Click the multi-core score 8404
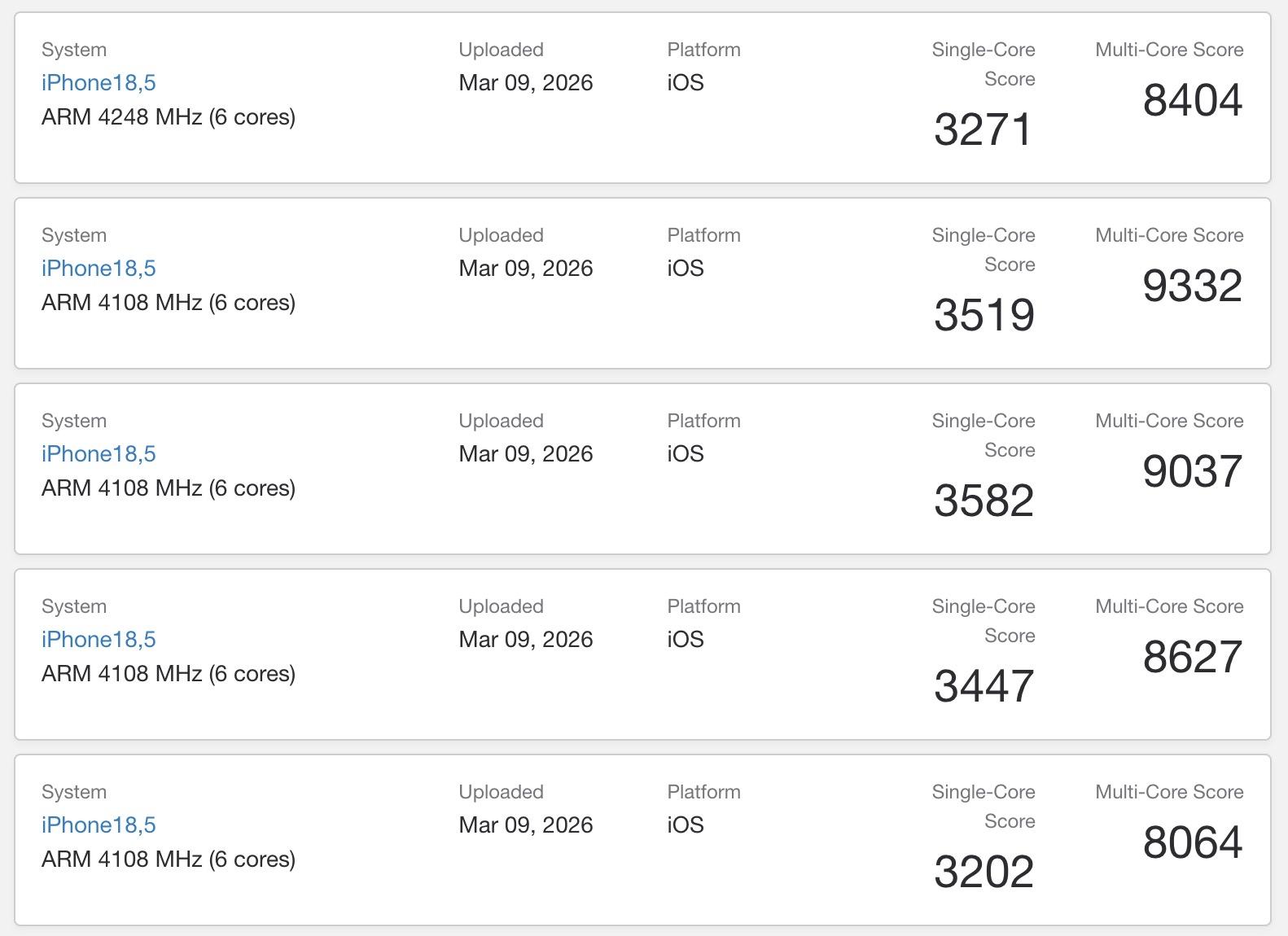 coord(1192,101)
